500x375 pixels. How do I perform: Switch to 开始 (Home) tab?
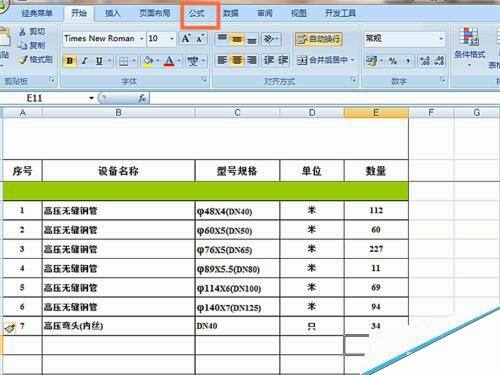pyautogui.click(x=79, y=13)
